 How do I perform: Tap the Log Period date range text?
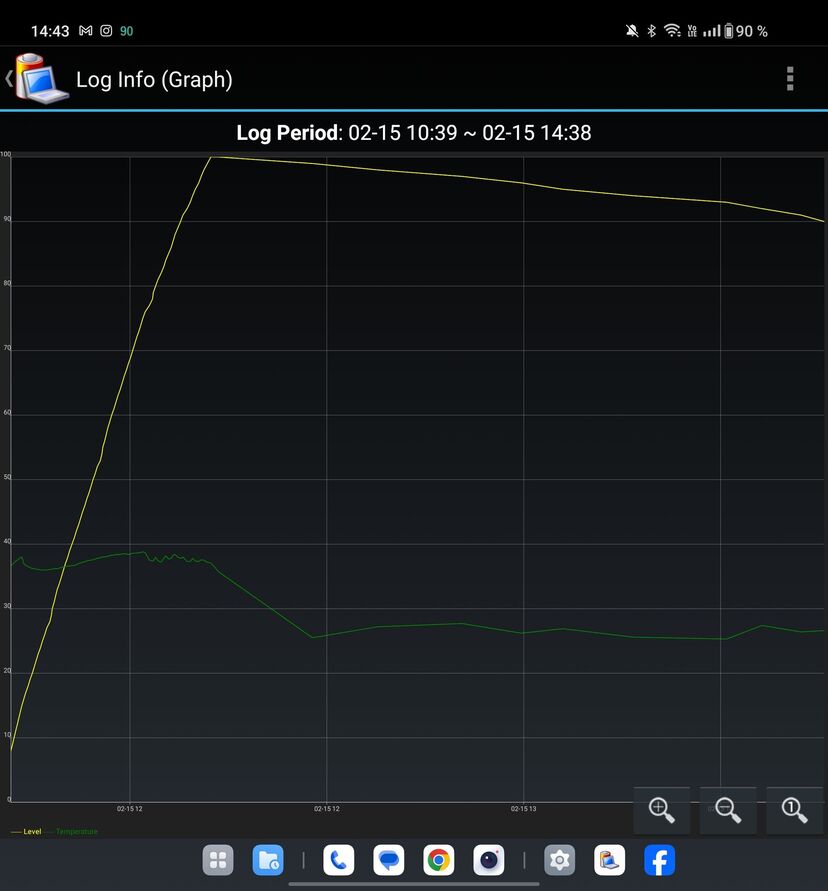tap(414, 132)
